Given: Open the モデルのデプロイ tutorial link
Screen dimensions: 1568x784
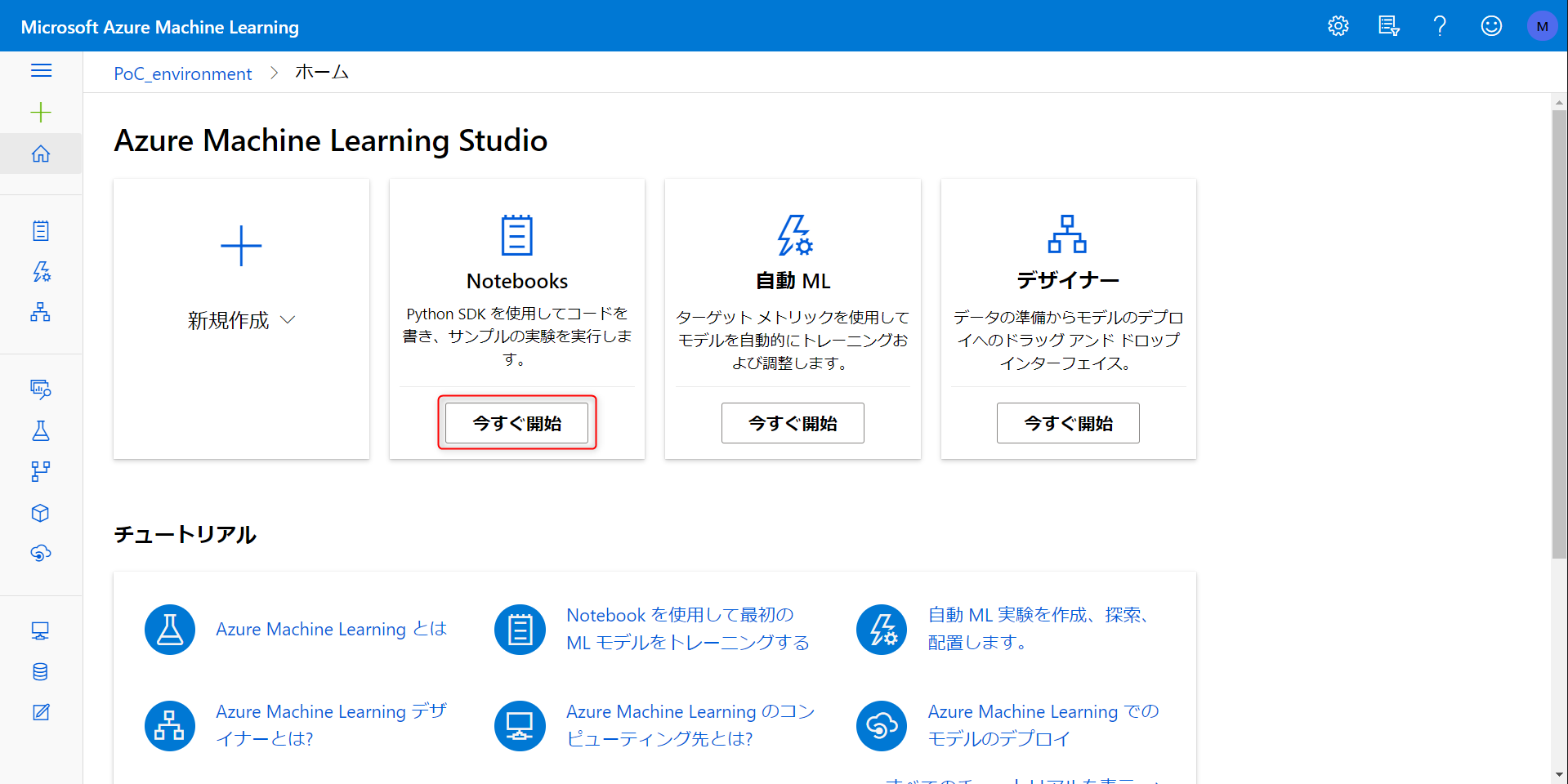Looking at the screenshot, I should pyautogui.click(x=1043, y=725).
